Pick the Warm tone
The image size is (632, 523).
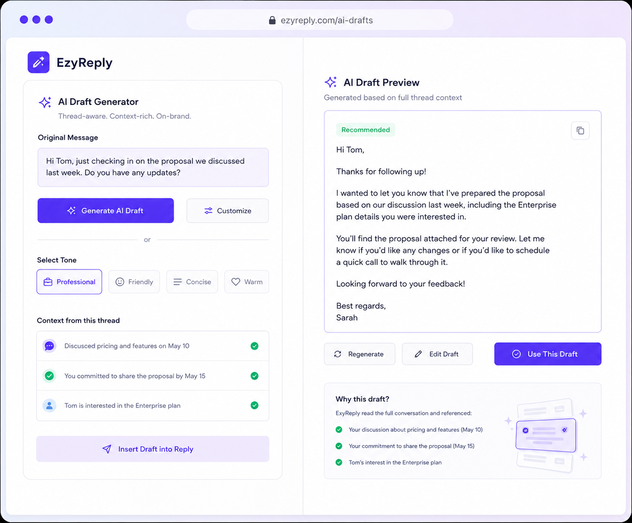tap(247, 282)
